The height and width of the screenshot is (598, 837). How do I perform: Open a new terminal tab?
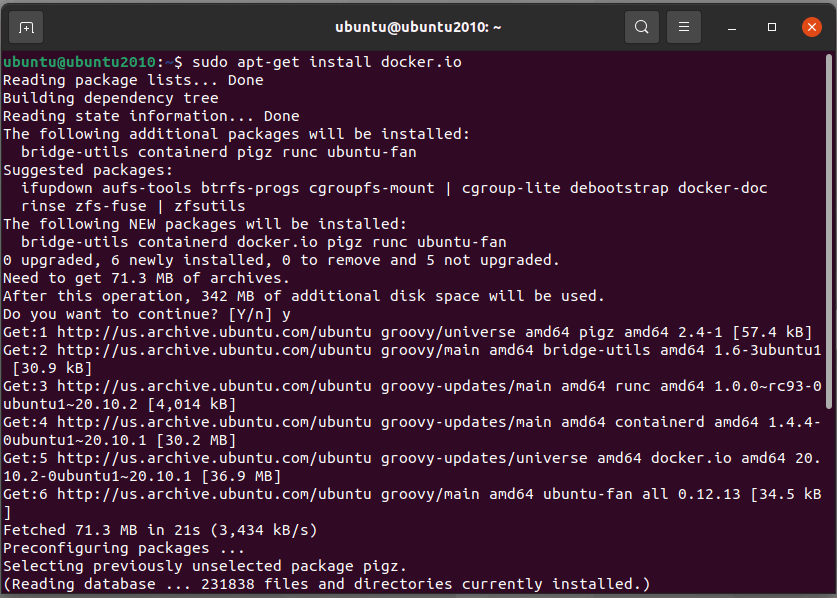[26, 27]
